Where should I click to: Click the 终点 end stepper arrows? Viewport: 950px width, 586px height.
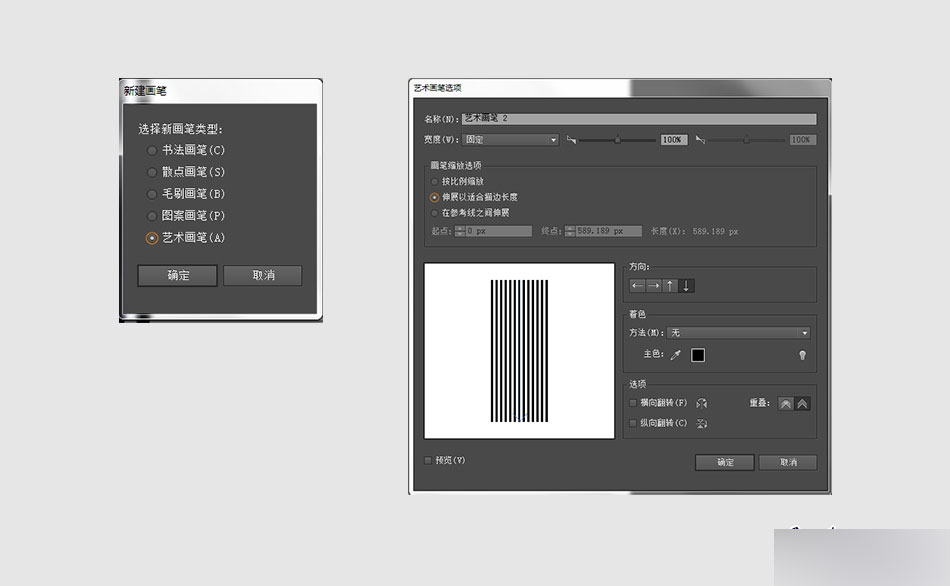coord(570,231)
